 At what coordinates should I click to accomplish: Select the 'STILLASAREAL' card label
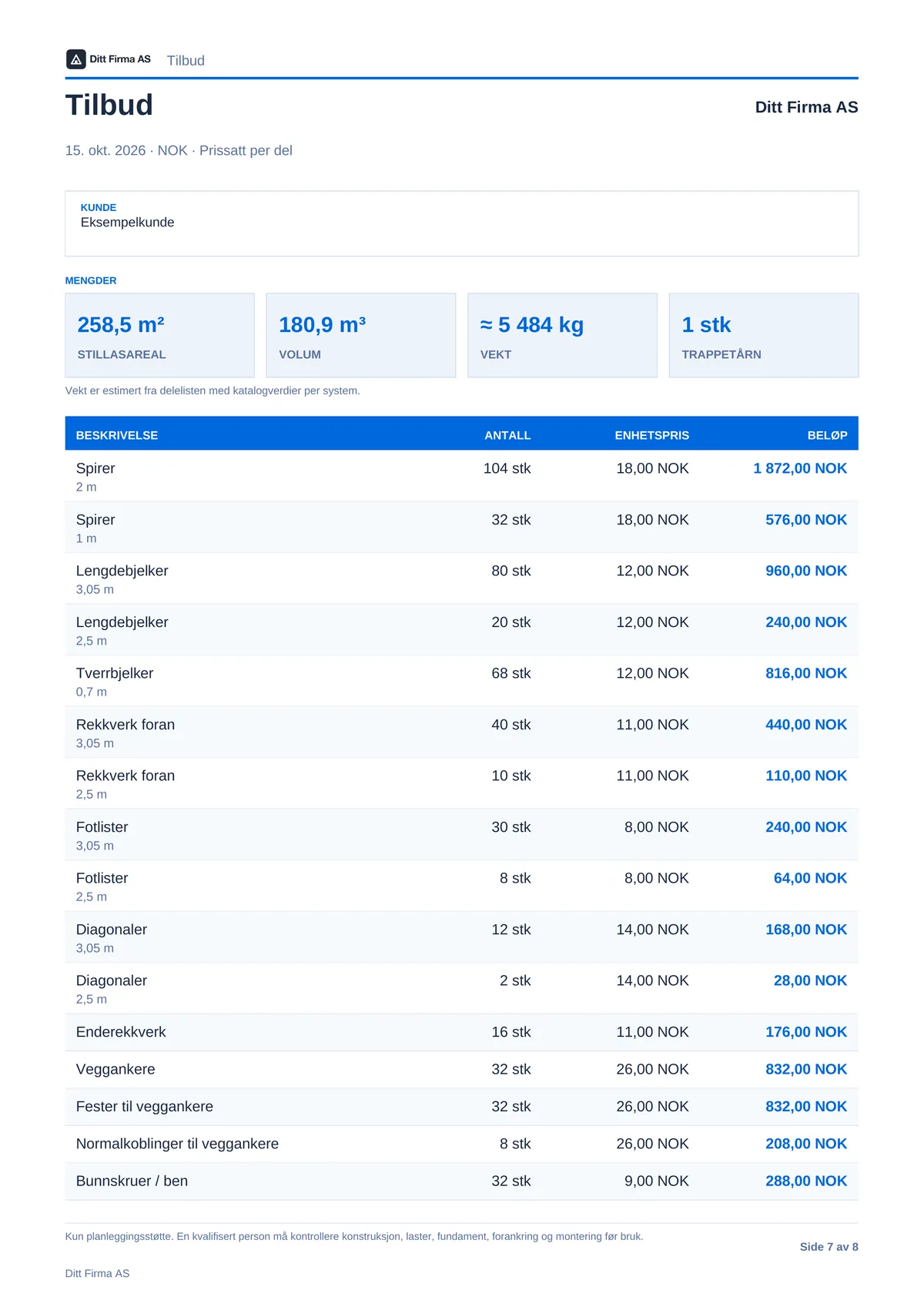(x=122, y=354)
